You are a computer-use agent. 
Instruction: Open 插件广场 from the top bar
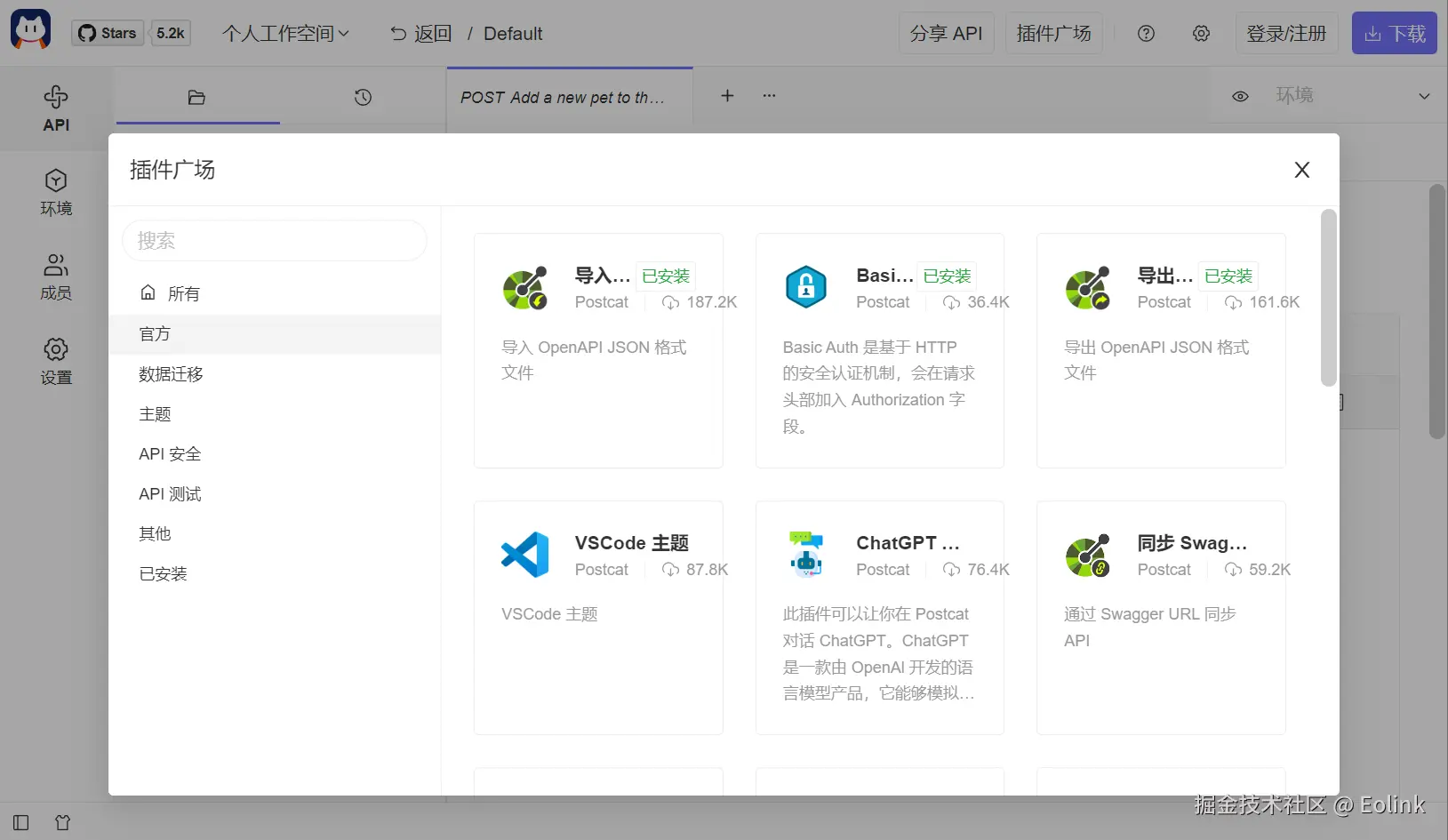tap(1053, 34)
